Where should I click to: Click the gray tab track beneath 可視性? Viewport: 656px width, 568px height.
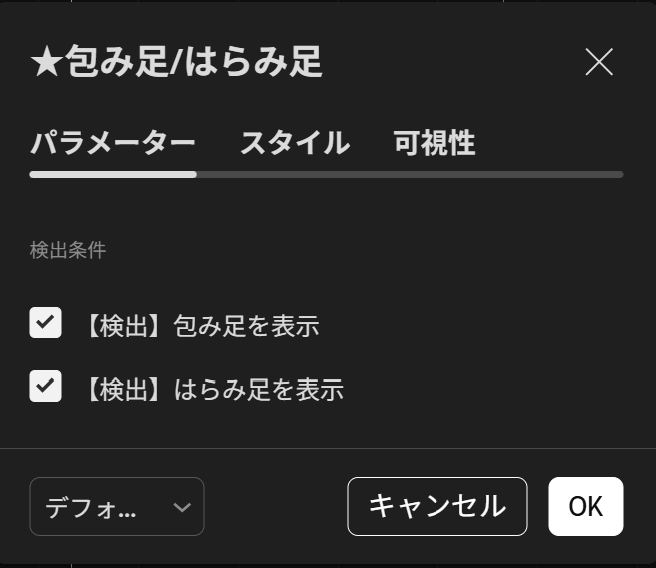(x=434, y=174)
